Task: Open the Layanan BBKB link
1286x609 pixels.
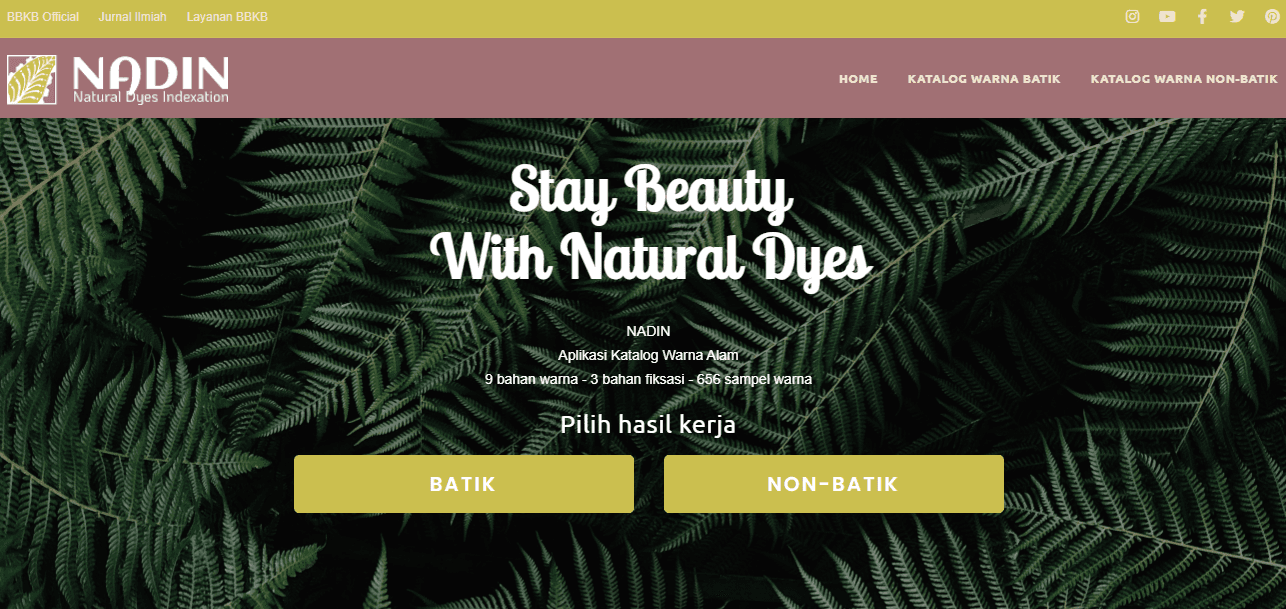Action: [x=227, y=17]
